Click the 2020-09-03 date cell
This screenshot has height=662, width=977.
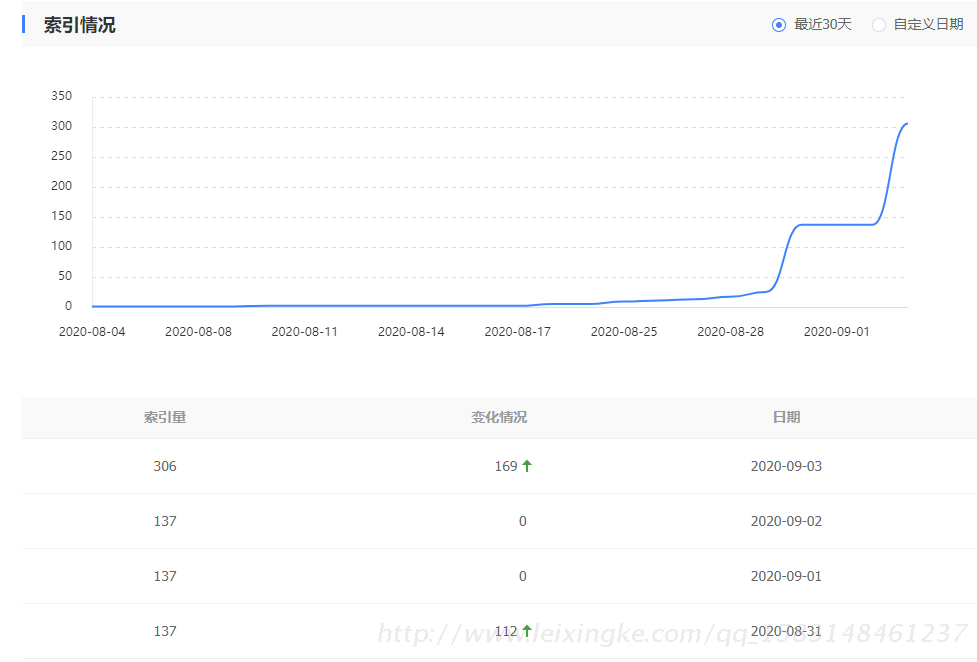(786, 466)
